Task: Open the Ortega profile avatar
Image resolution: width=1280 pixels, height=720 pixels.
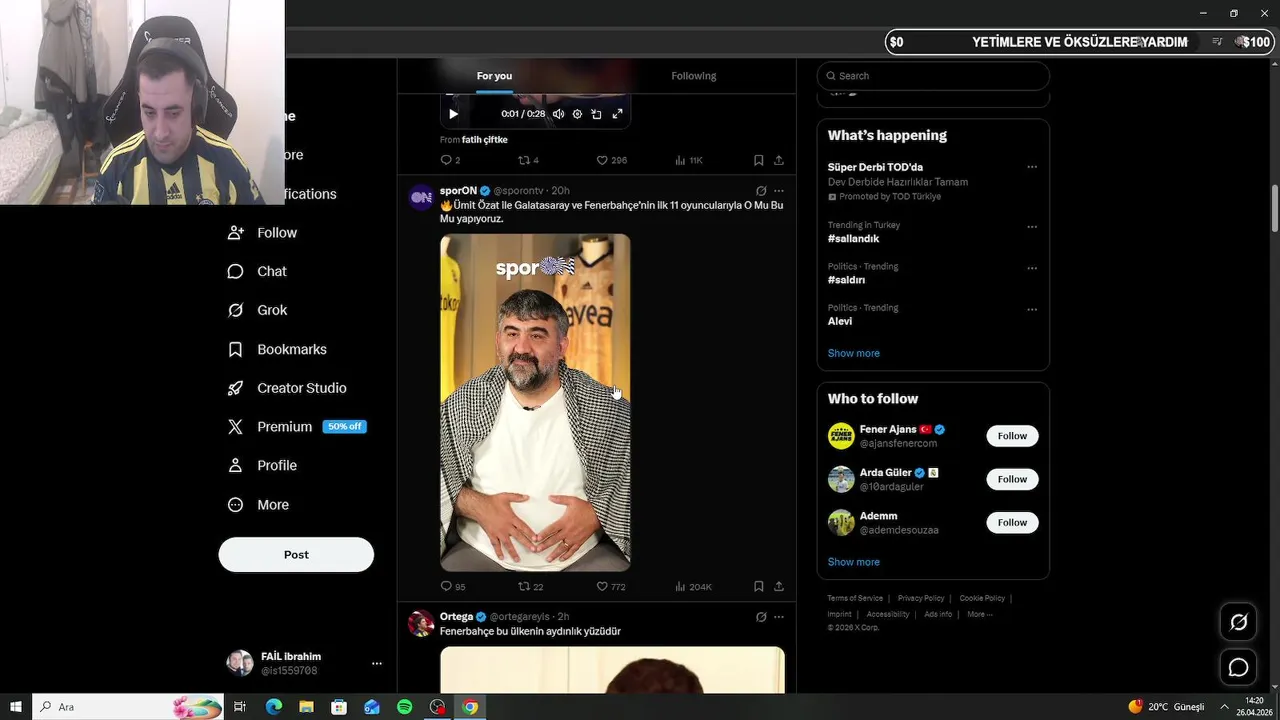Action: tap(421, 623)
